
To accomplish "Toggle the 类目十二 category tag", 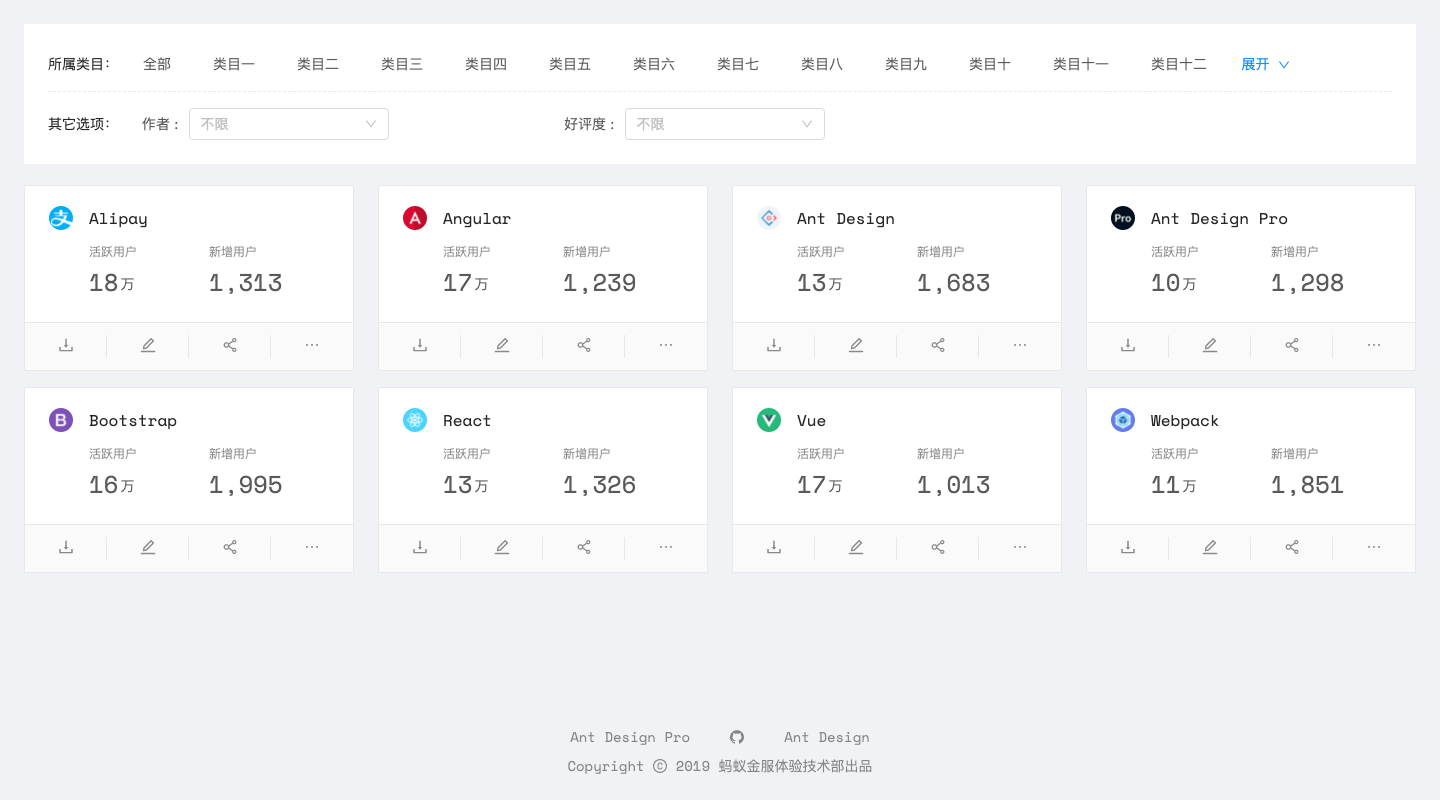I will coord(1179,64).
